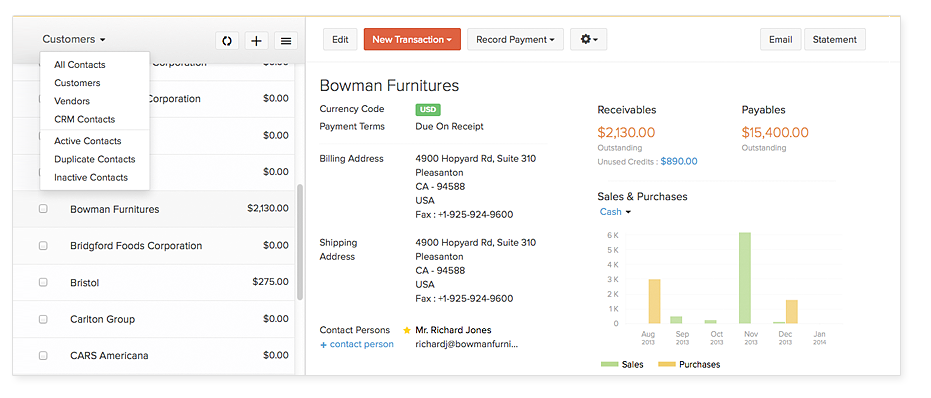
Task: Click the richardj@bowmanfurni... email text
Action: click(x=466, y=344)
